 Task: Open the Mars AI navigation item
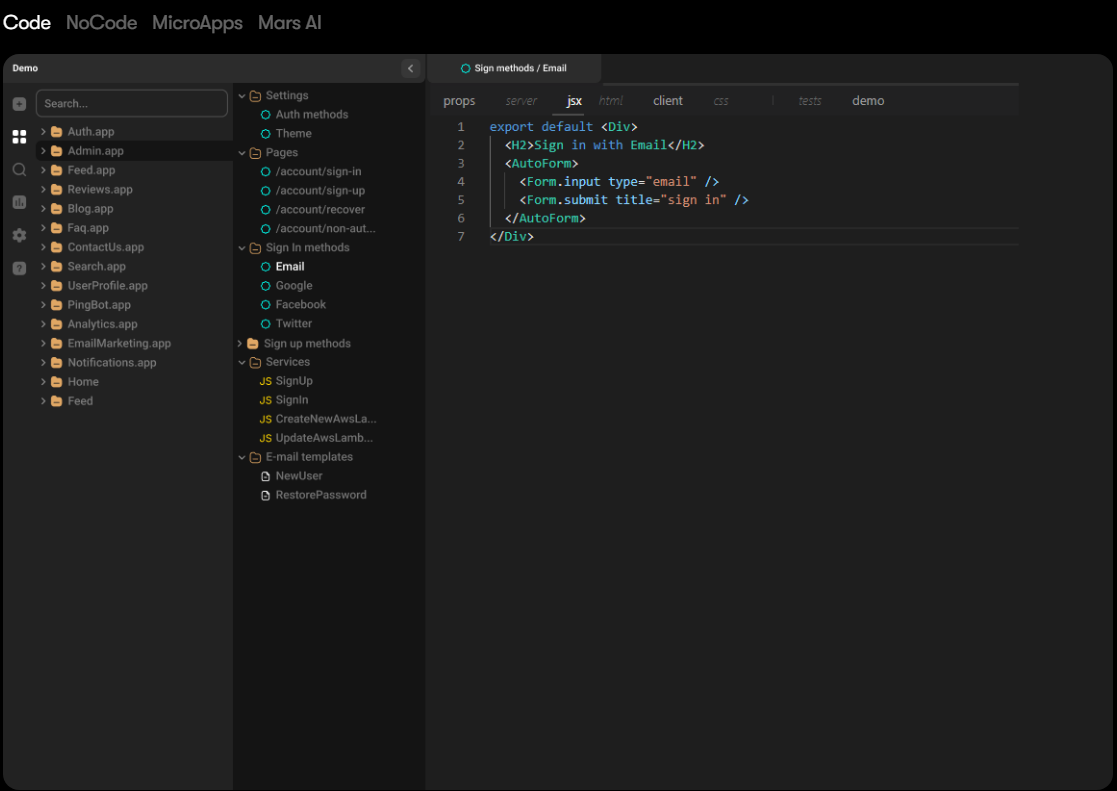[289, 23]
